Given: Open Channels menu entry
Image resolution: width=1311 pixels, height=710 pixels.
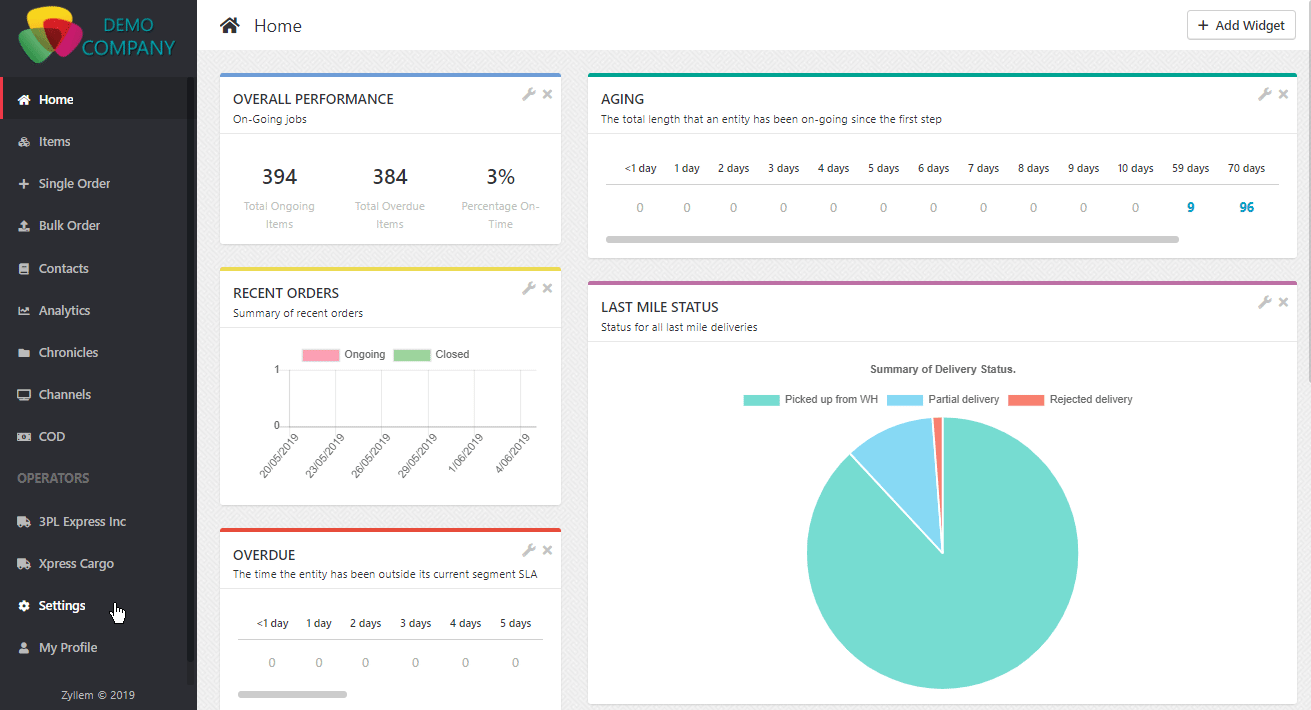Looking at the screenshot, I should [94, 395].
